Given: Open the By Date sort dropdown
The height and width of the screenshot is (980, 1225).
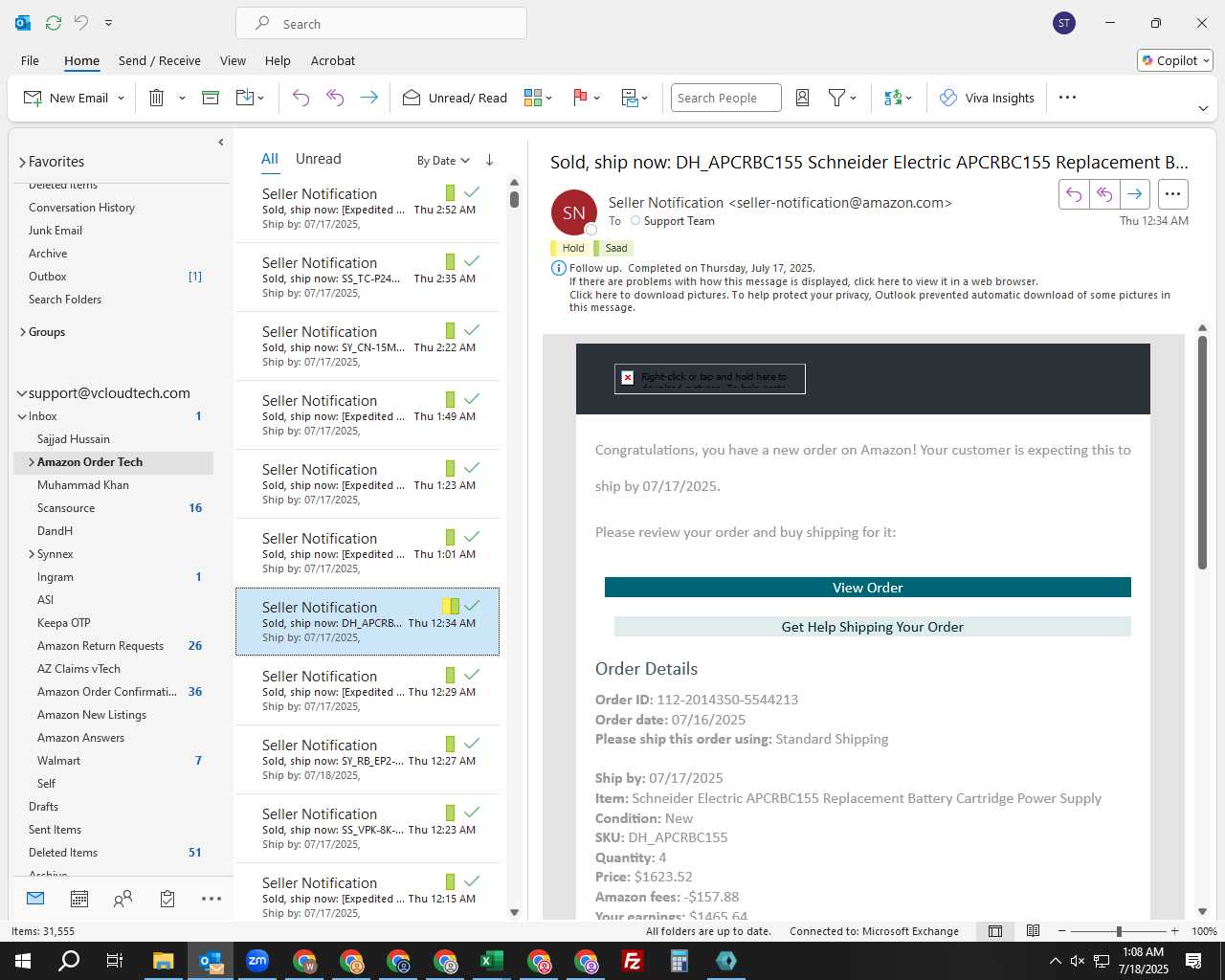Looking at the screenshot, I should 443,161.
